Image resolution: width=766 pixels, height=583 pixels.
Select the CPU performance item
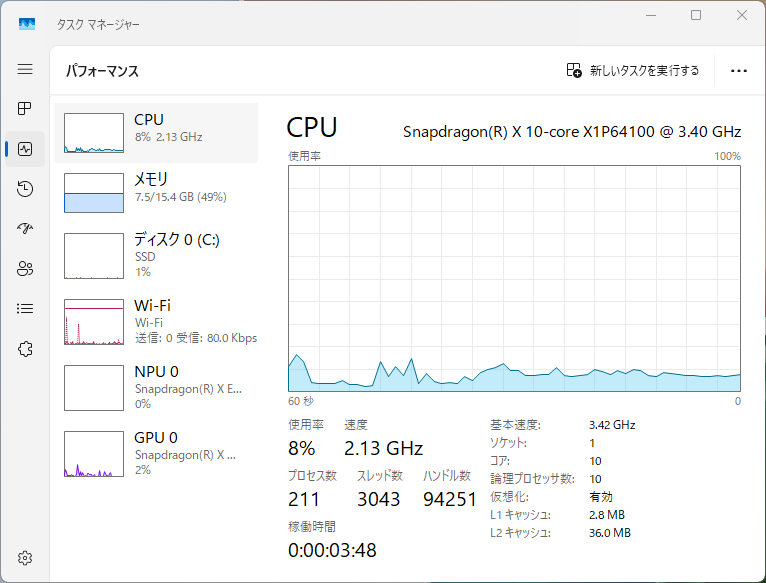(x=156, y=132)
